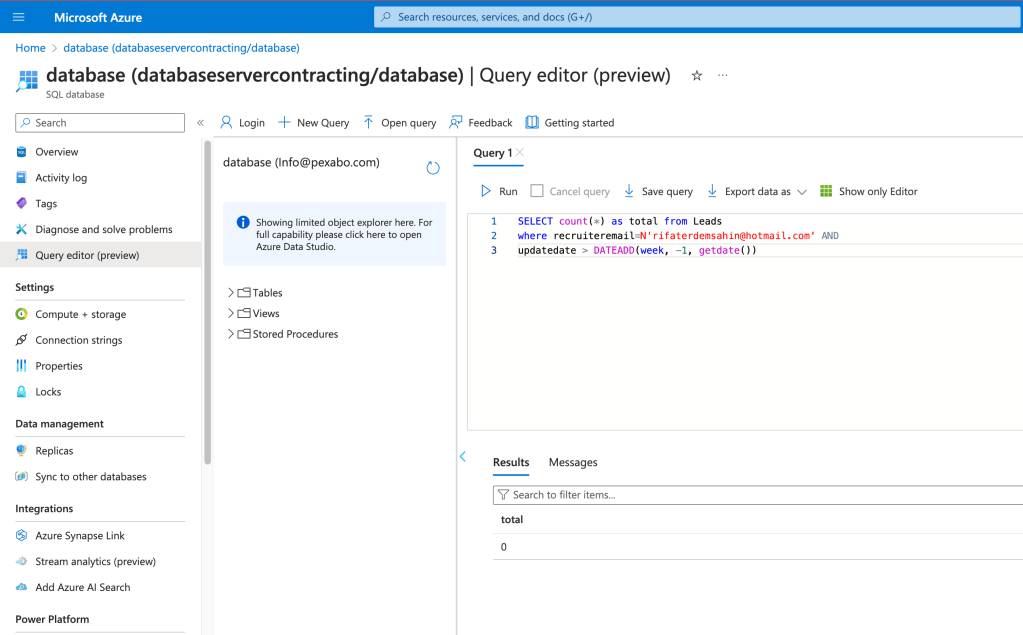Click the Show only Editor grid icon
This screenshot has width=1023, height=635.
[x=826, y=191]
